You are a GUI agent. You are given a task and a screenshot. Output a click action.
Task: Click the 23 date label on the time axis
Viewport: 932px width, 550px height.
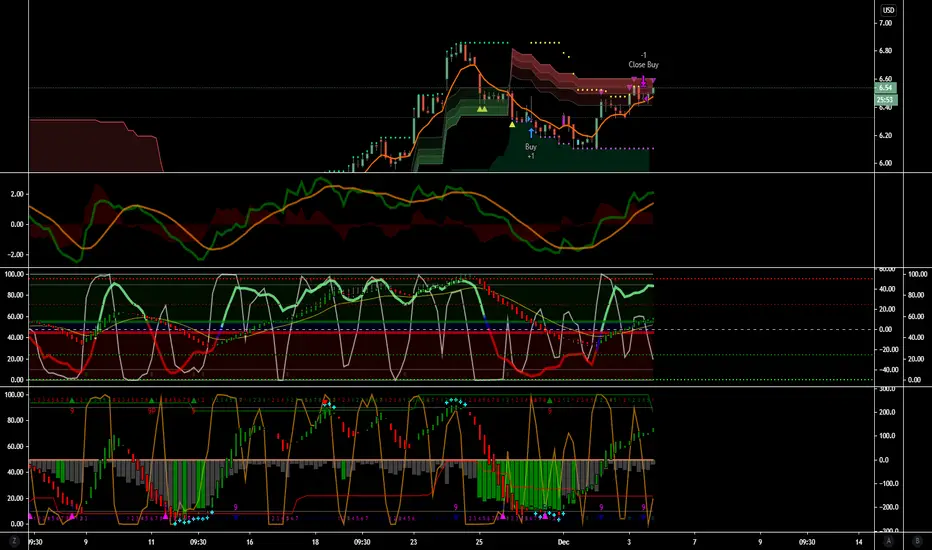coord(414,542)
